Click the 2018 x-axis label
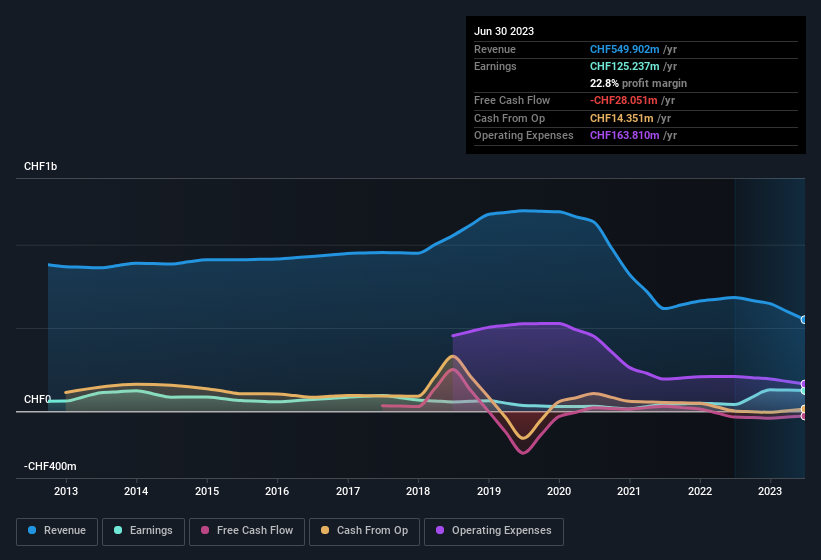 418,491
